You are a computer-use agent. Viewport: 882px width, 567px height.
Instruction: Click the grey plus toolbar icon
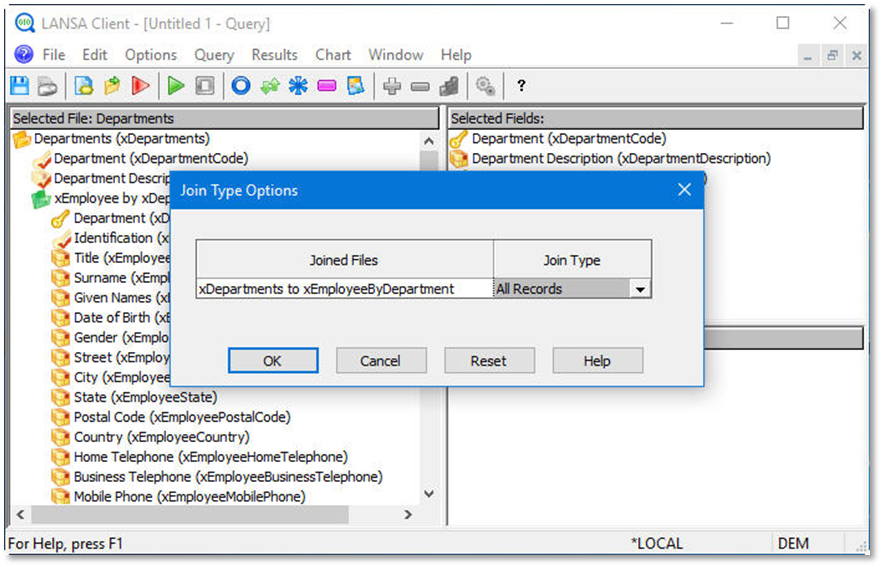click(392, 86)
